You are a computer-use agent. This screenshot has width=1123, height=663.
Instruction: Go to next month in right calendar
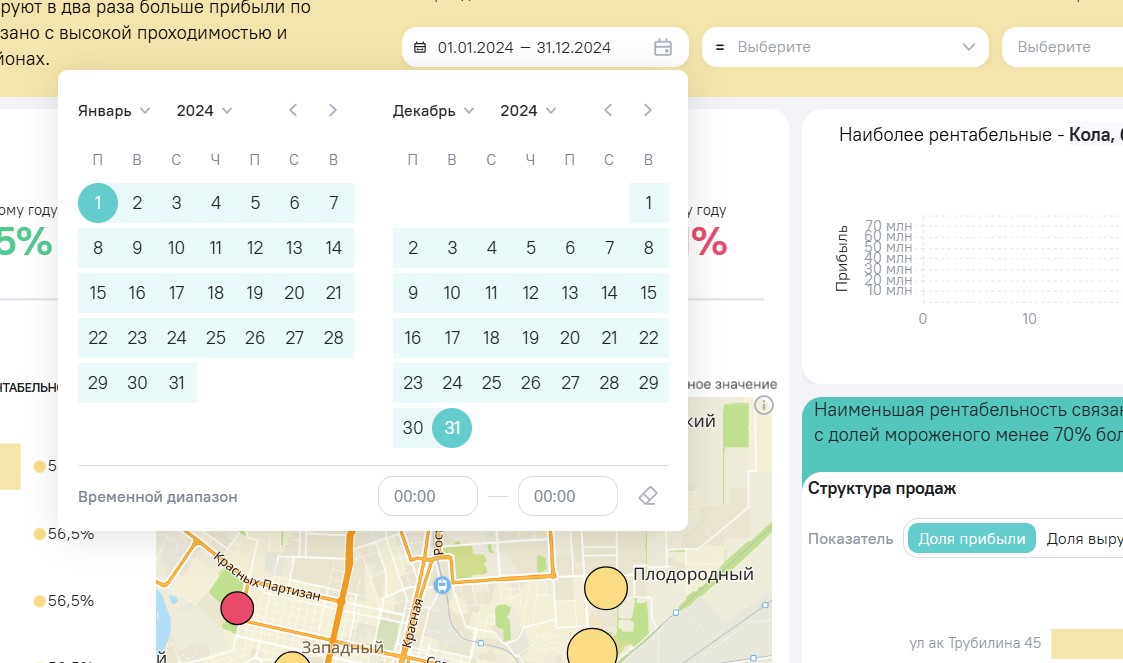coord(648,110)
